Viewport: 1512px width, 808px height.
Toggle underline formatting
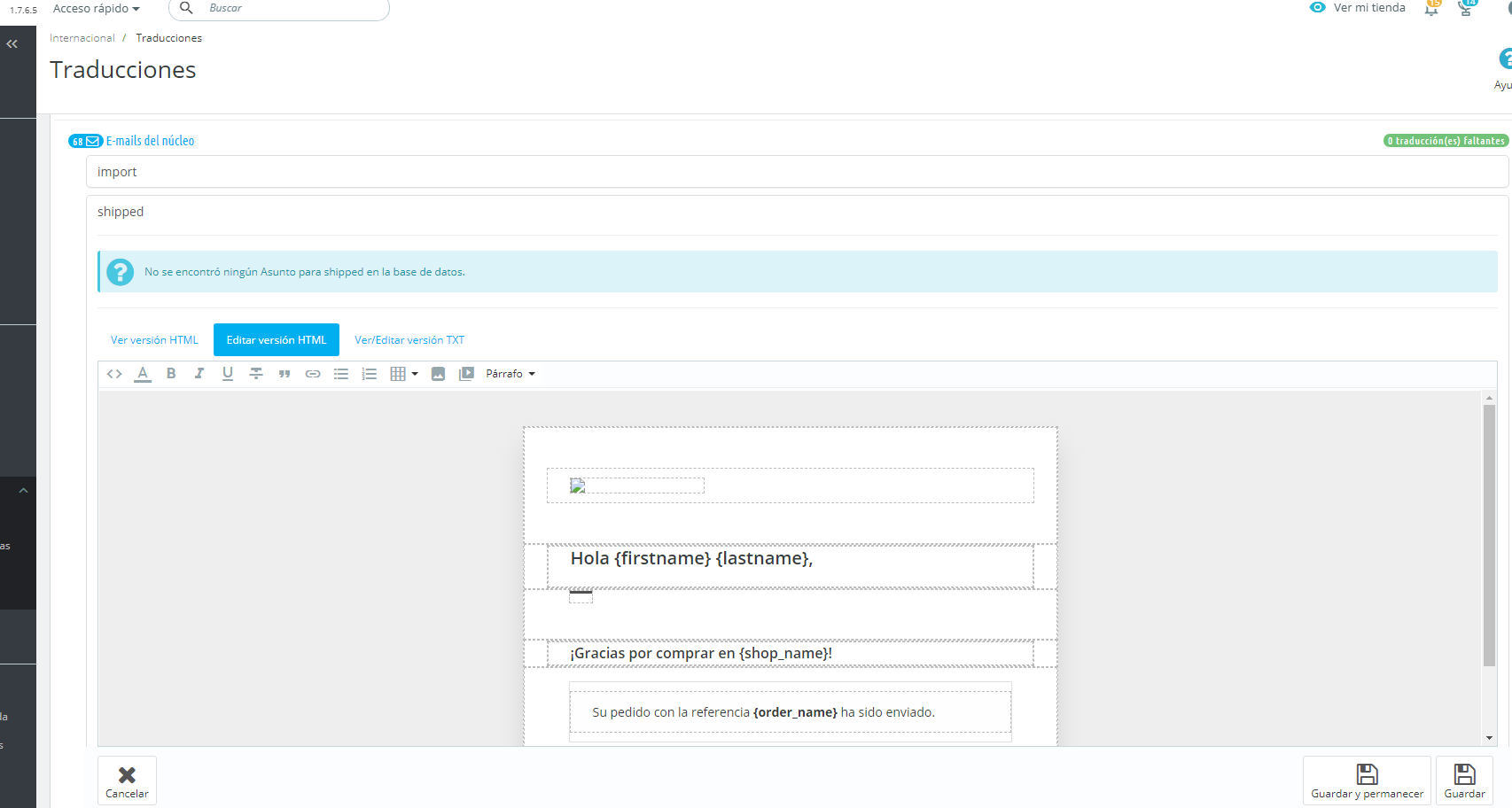(228, 374)
